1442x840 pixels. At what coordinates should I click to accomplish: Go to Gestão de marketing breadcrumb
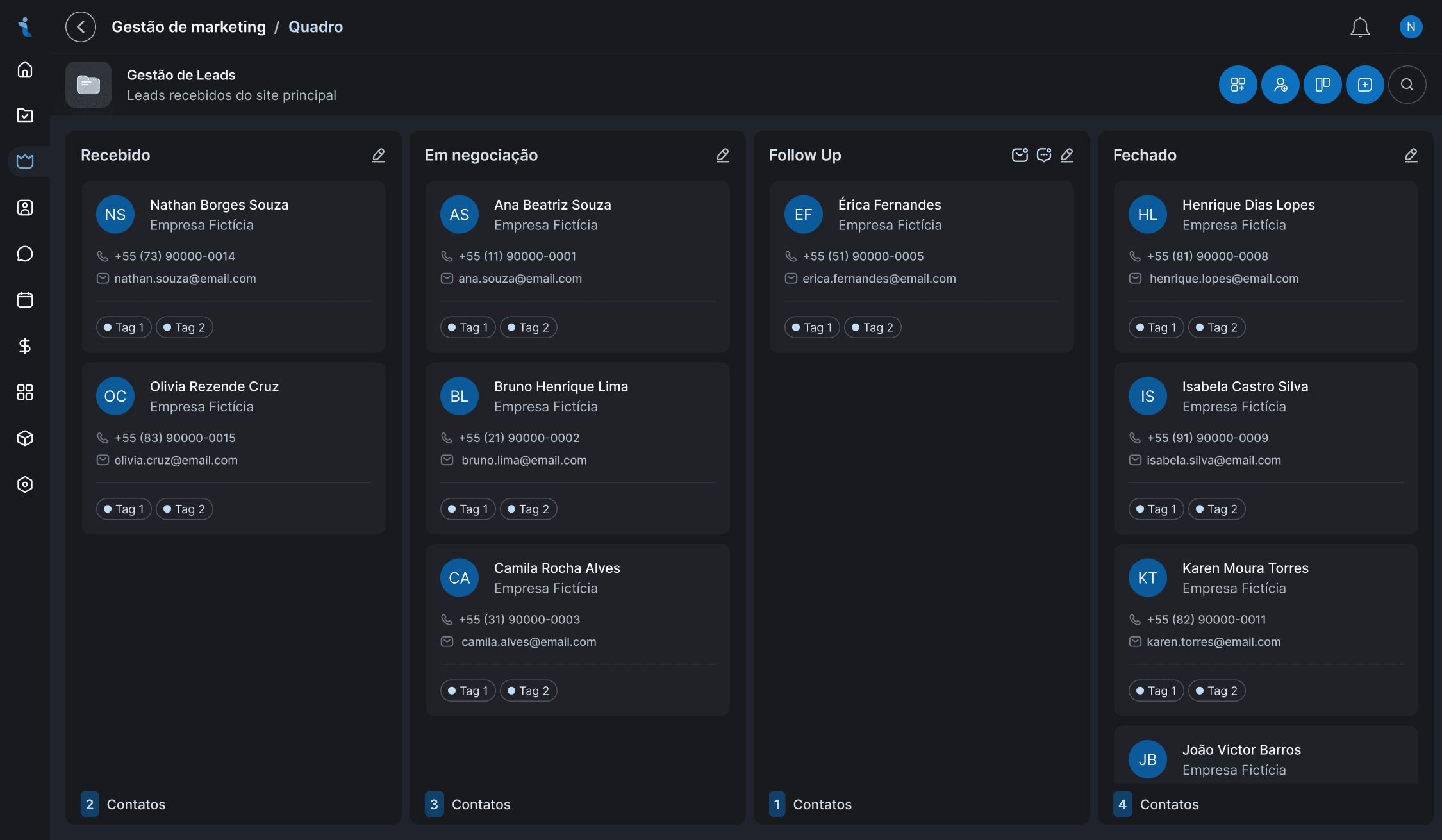click(188, 27)
